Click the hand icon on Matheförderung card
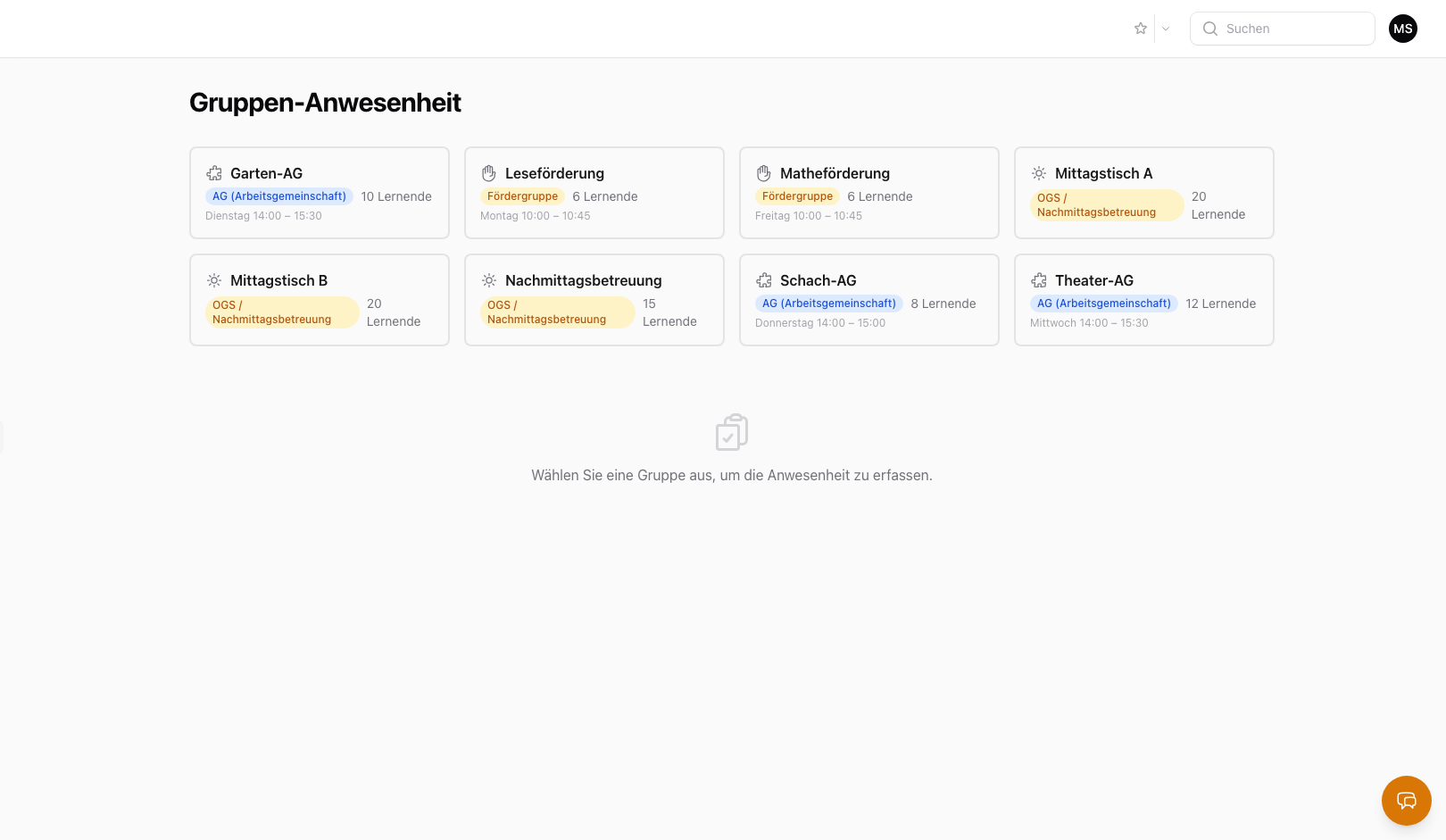Screen dimensions: 1446x840 pos(764,173)
